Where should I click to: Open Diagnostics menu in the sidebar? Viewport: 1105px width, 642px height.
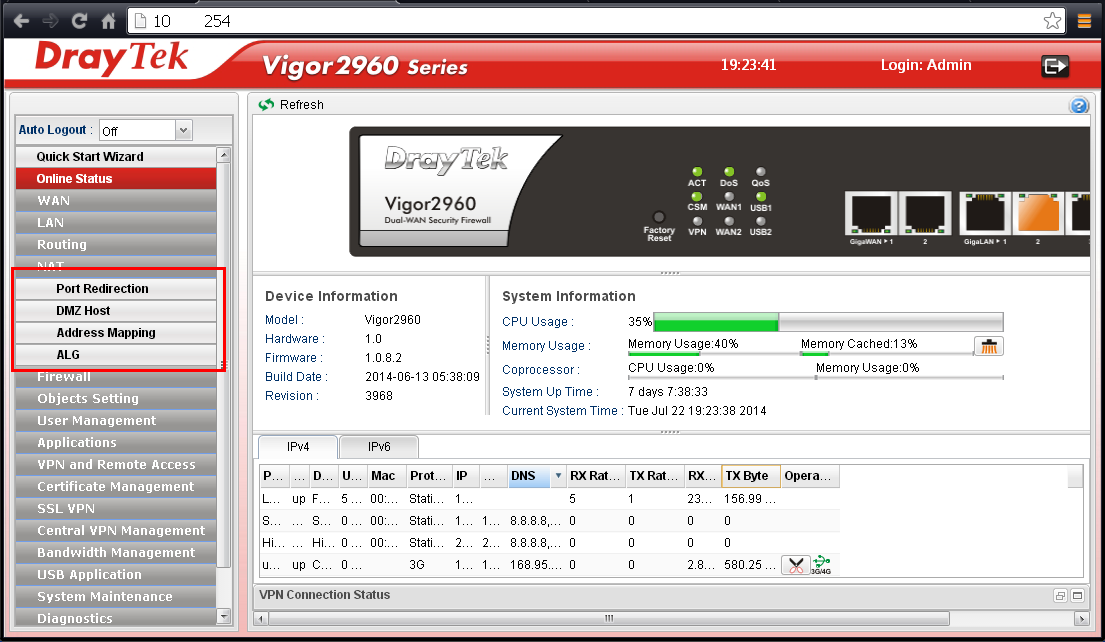[x=116, y=617]
